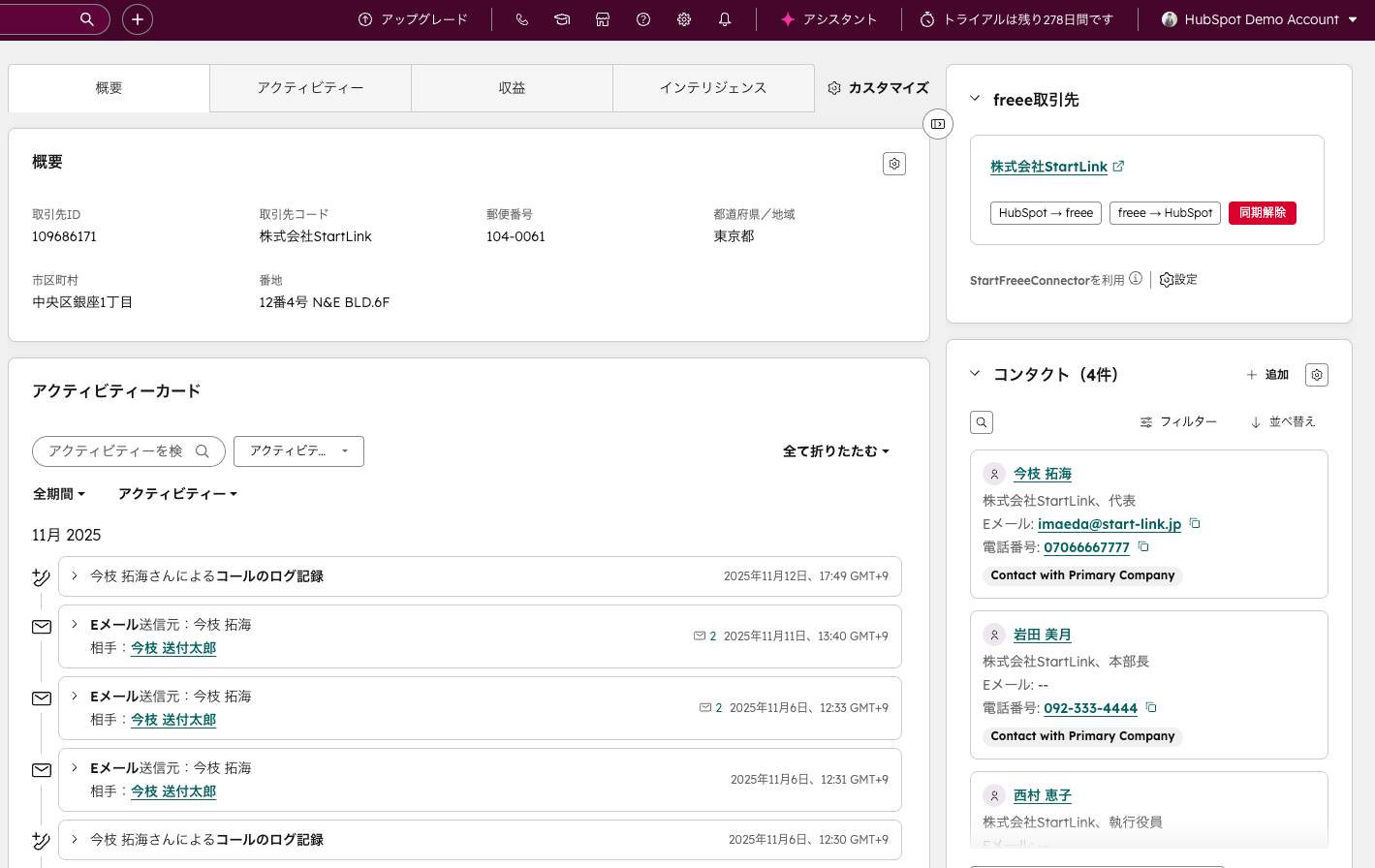Copy the imaeda@start-link.jp email address

(x=1195, y=523)
